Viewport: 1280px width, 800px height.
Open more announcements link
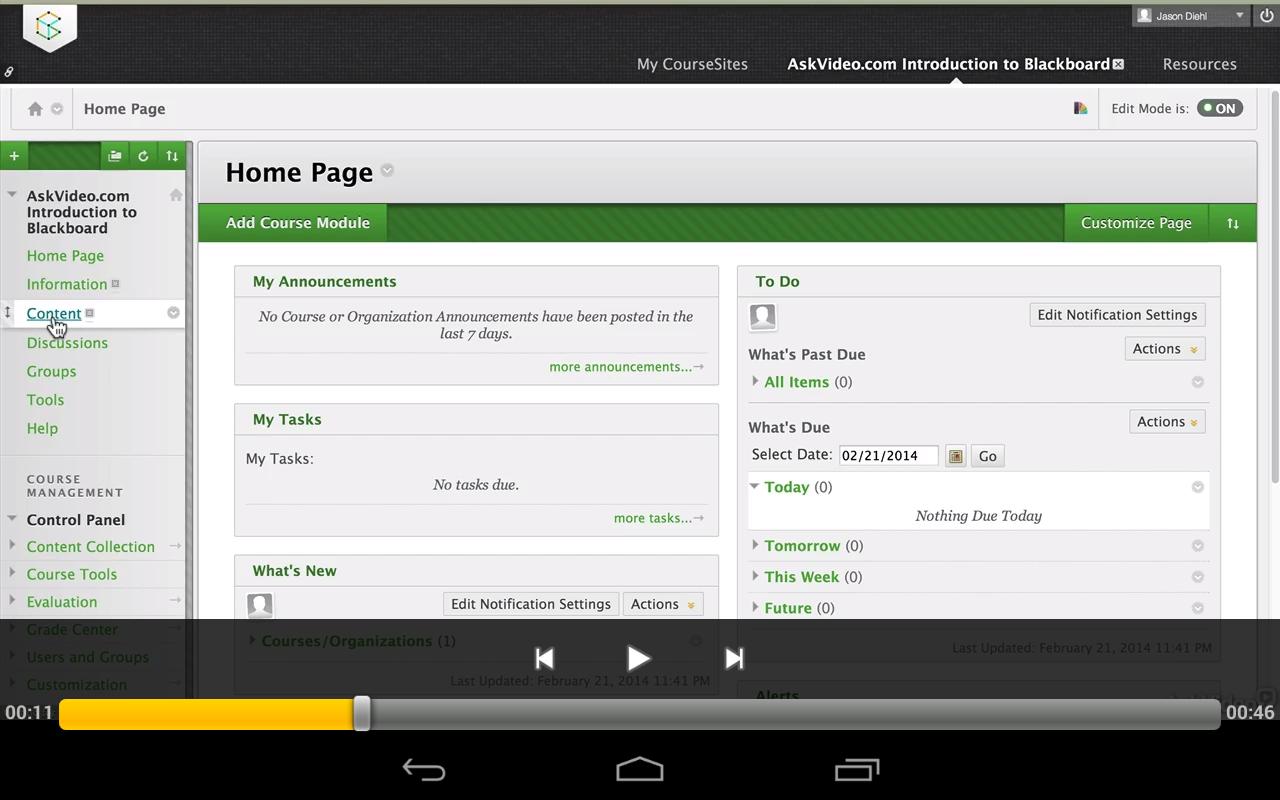coord(626,367)
